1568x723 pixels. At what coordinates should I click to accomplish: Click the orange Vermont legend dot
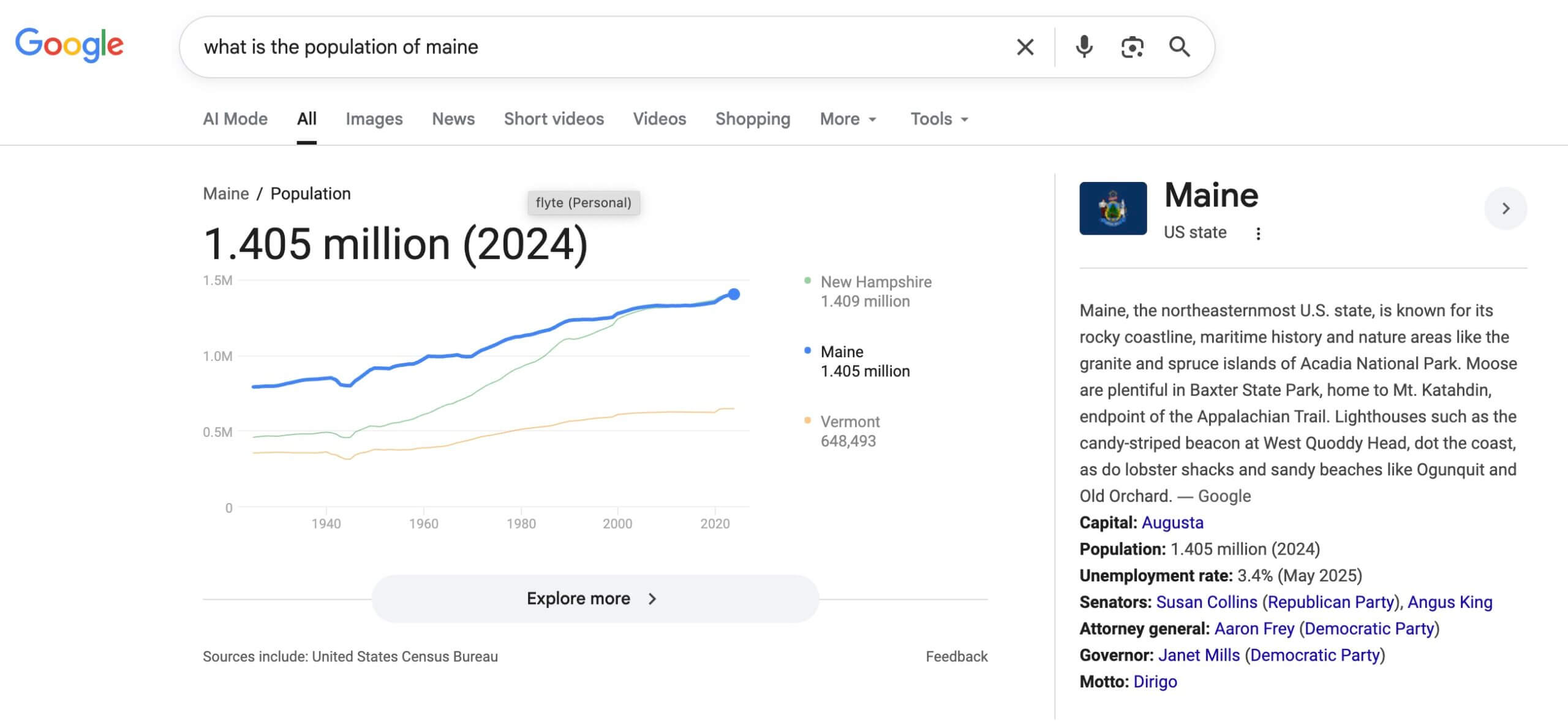(807, 420)
